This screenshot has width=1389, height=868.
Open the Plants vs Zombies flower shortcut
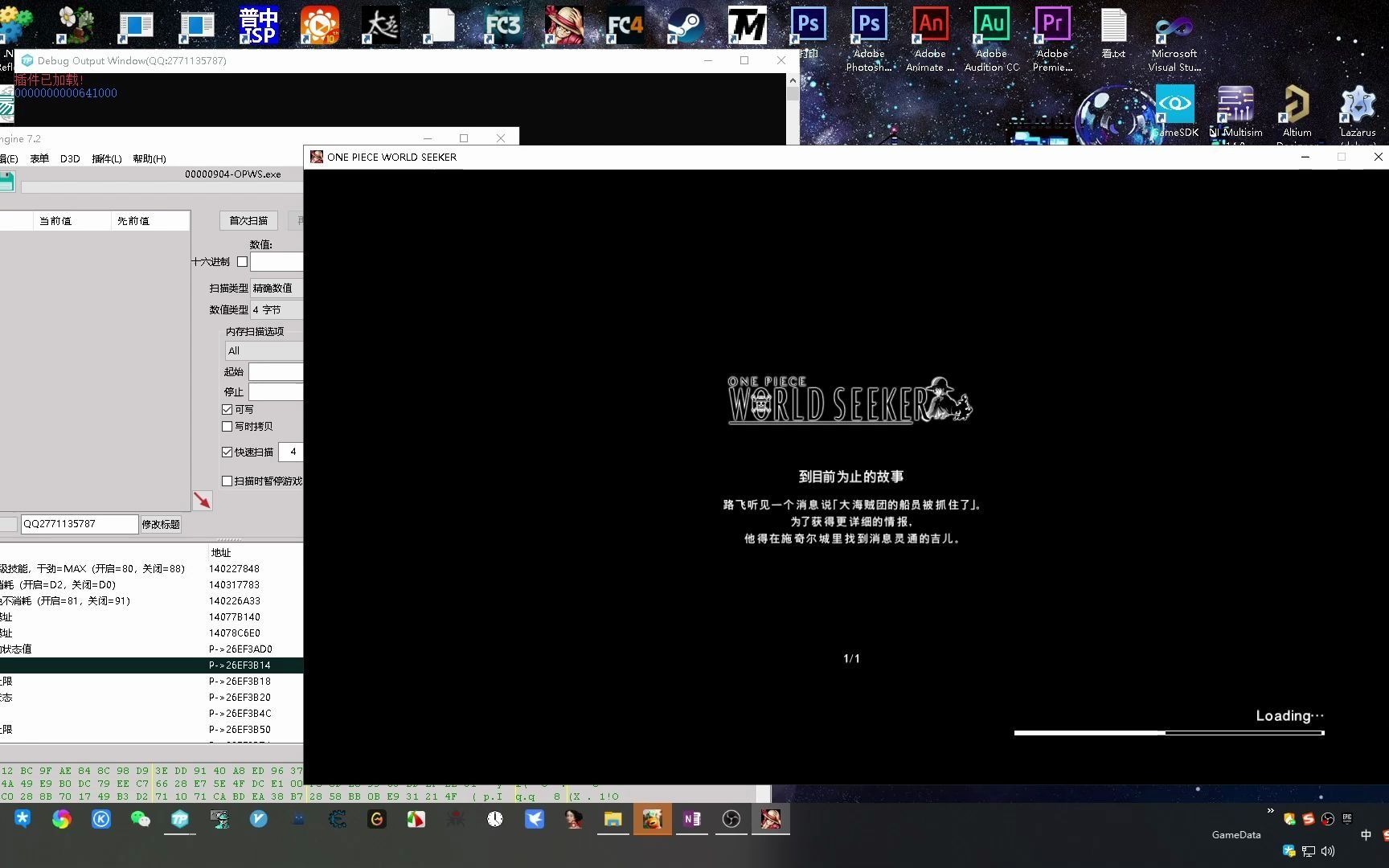pos(75,26)
